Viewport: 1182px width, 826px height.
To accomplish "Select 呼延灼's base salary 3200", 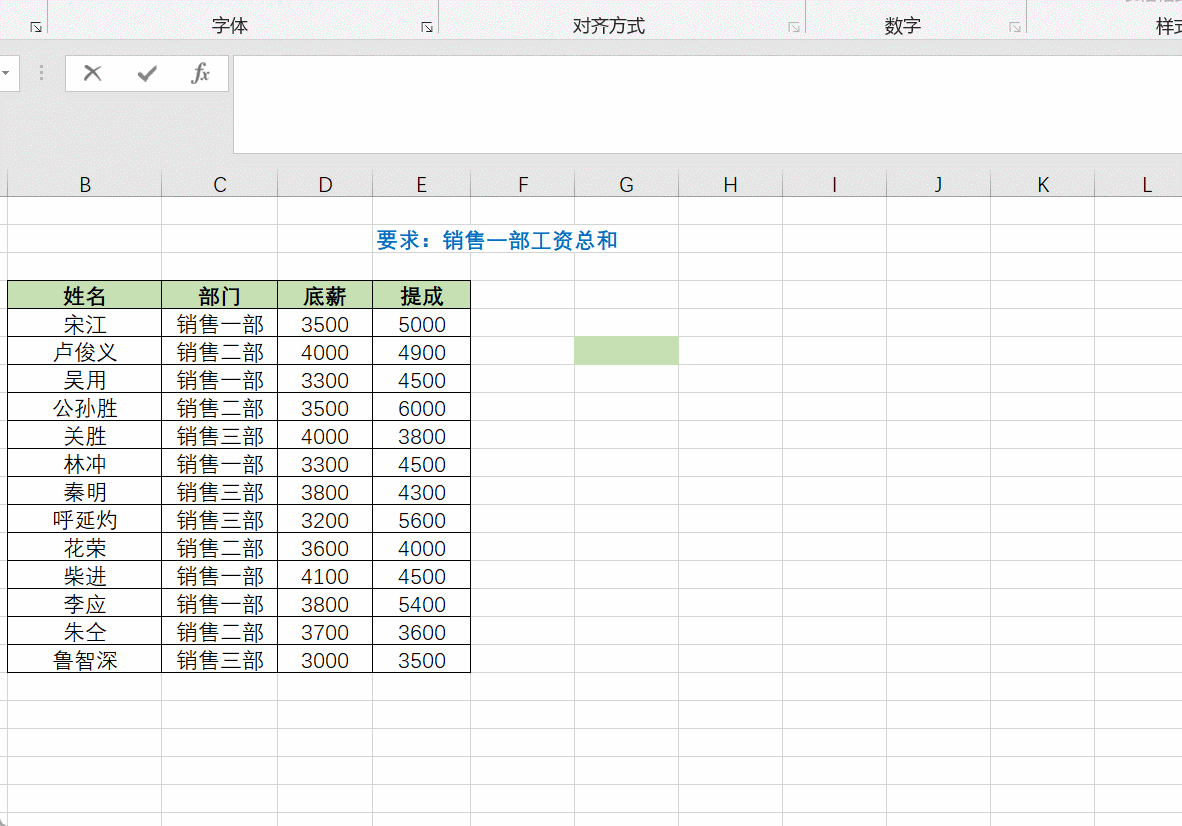I will pyautogui.click(x=325, y=519).
